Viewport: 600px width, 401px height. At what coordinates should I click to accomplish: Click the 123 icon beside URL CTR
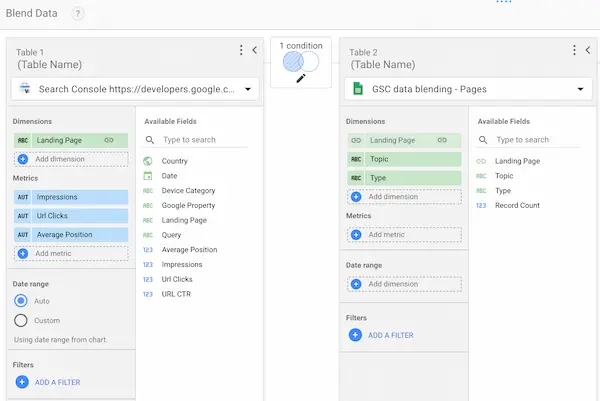(148, 294)
